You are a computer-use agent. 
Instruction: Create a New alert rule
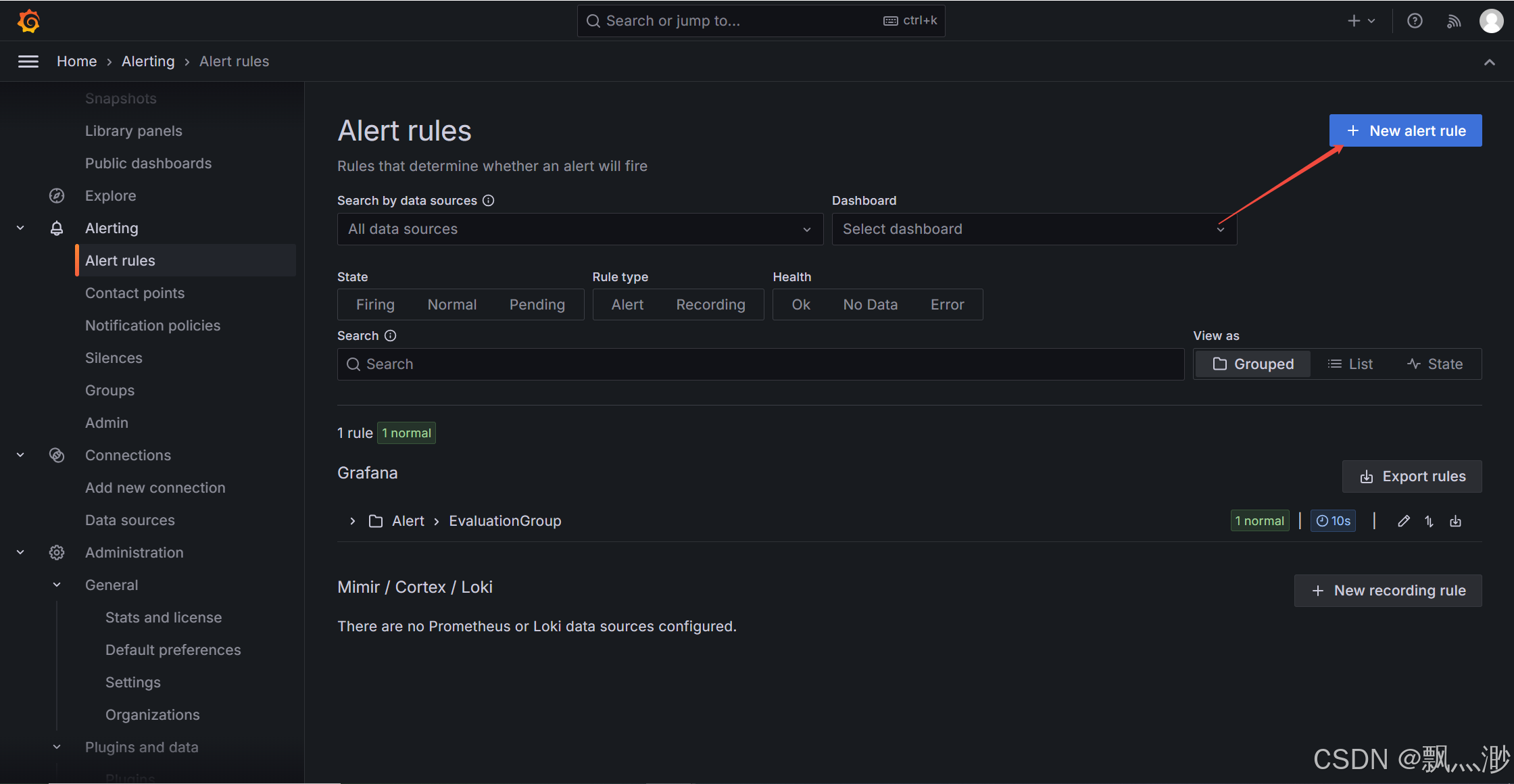(x=1406, y=131)
